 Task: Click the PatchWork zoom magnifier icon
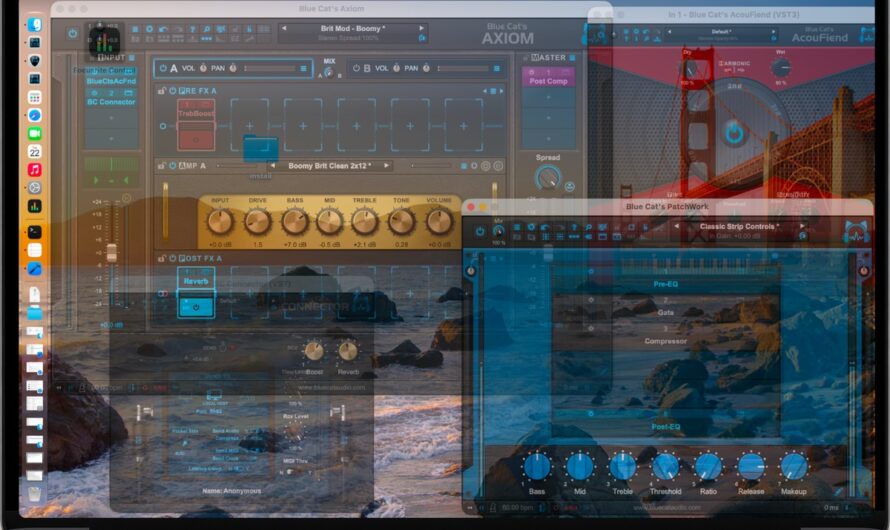(x=588, y=227)
